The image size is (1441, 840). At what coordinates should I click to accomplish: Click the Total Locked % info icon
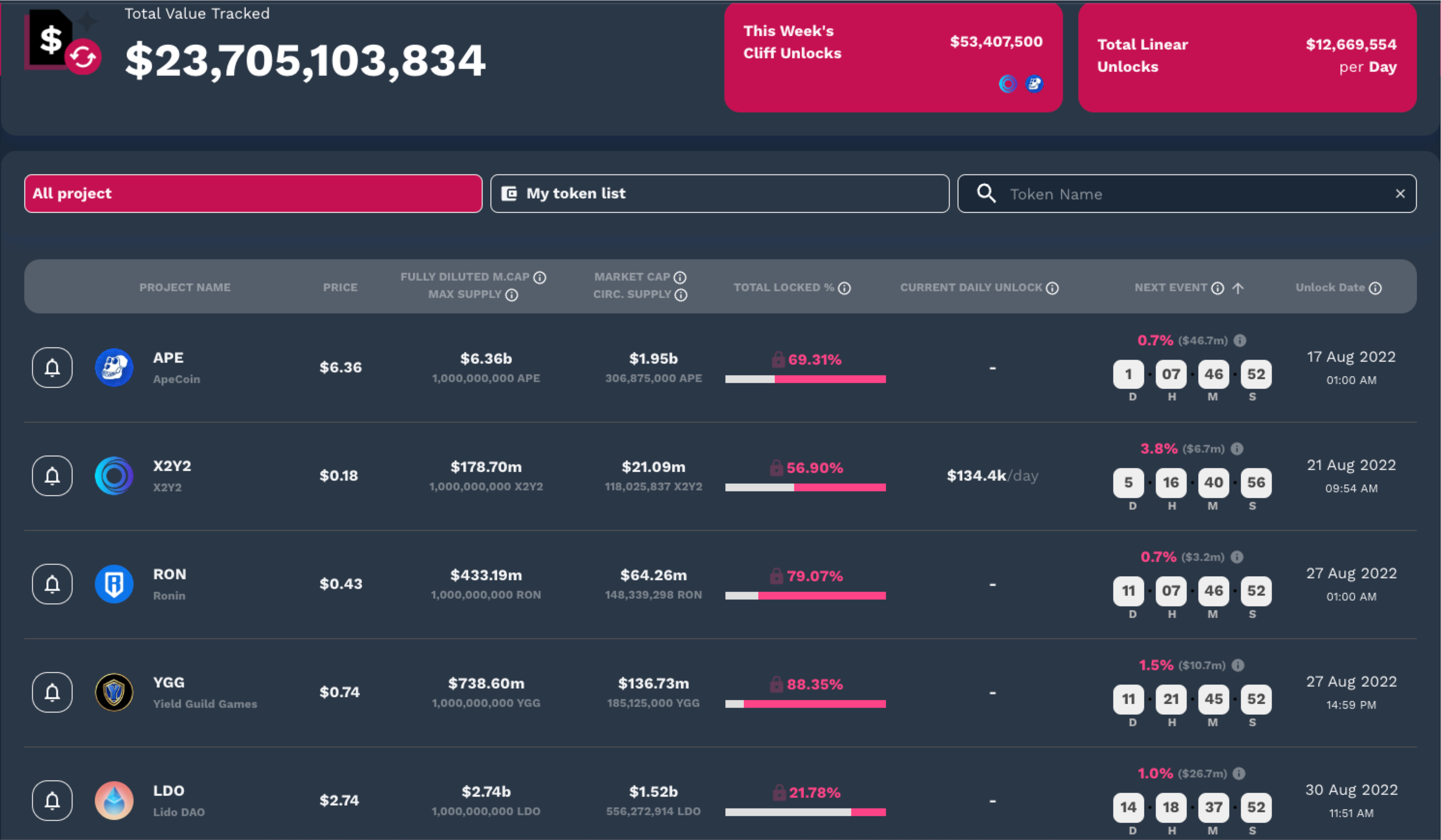point(844,289)
